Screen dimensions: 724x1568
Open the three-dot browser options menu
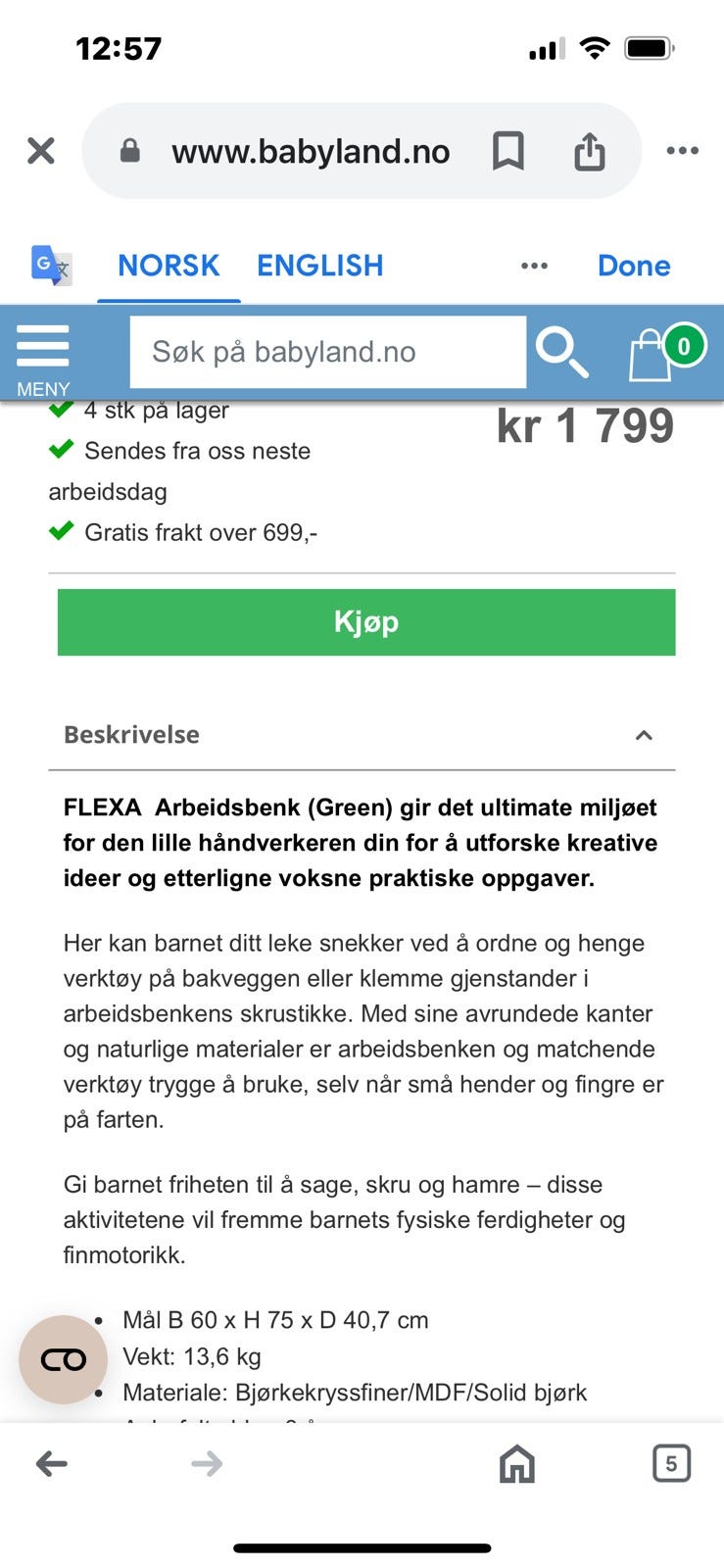point(682,151)
